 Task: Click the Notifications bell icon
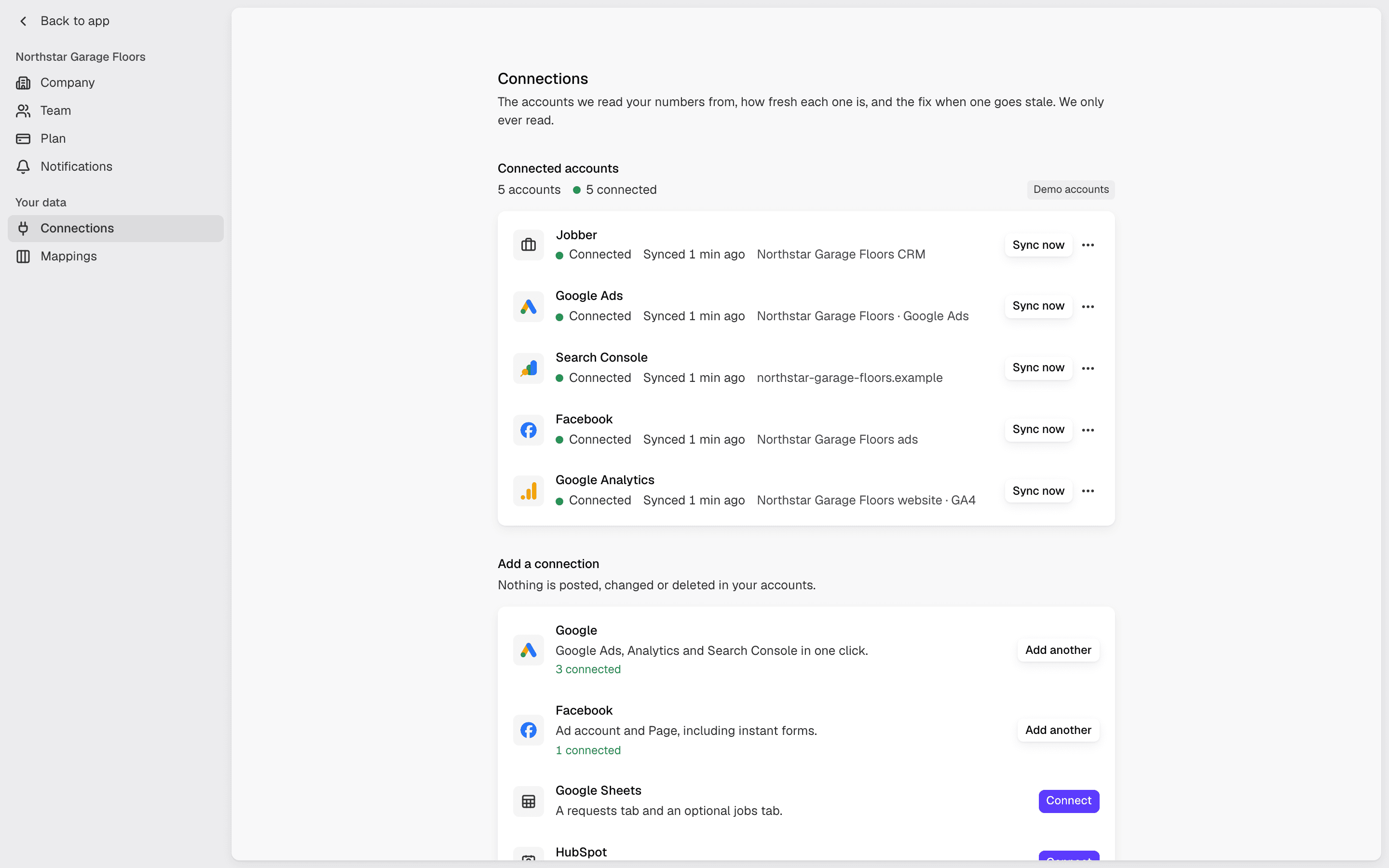[23, 167]
